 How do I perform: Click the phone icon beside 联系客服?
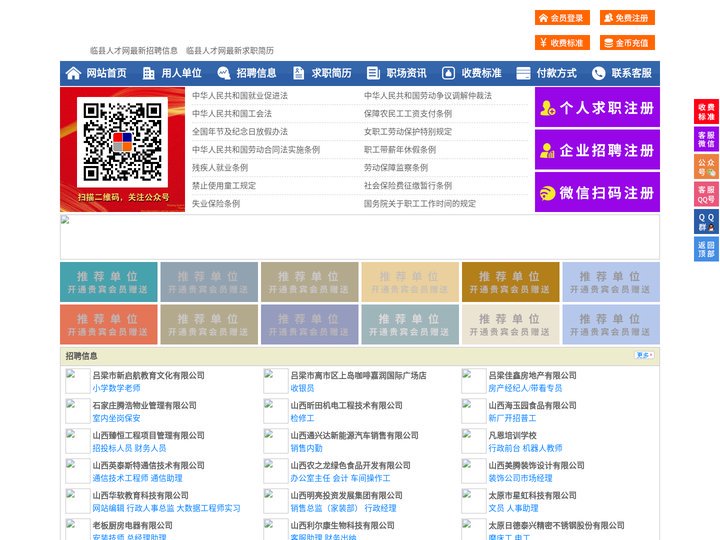(x=598, y=73)
